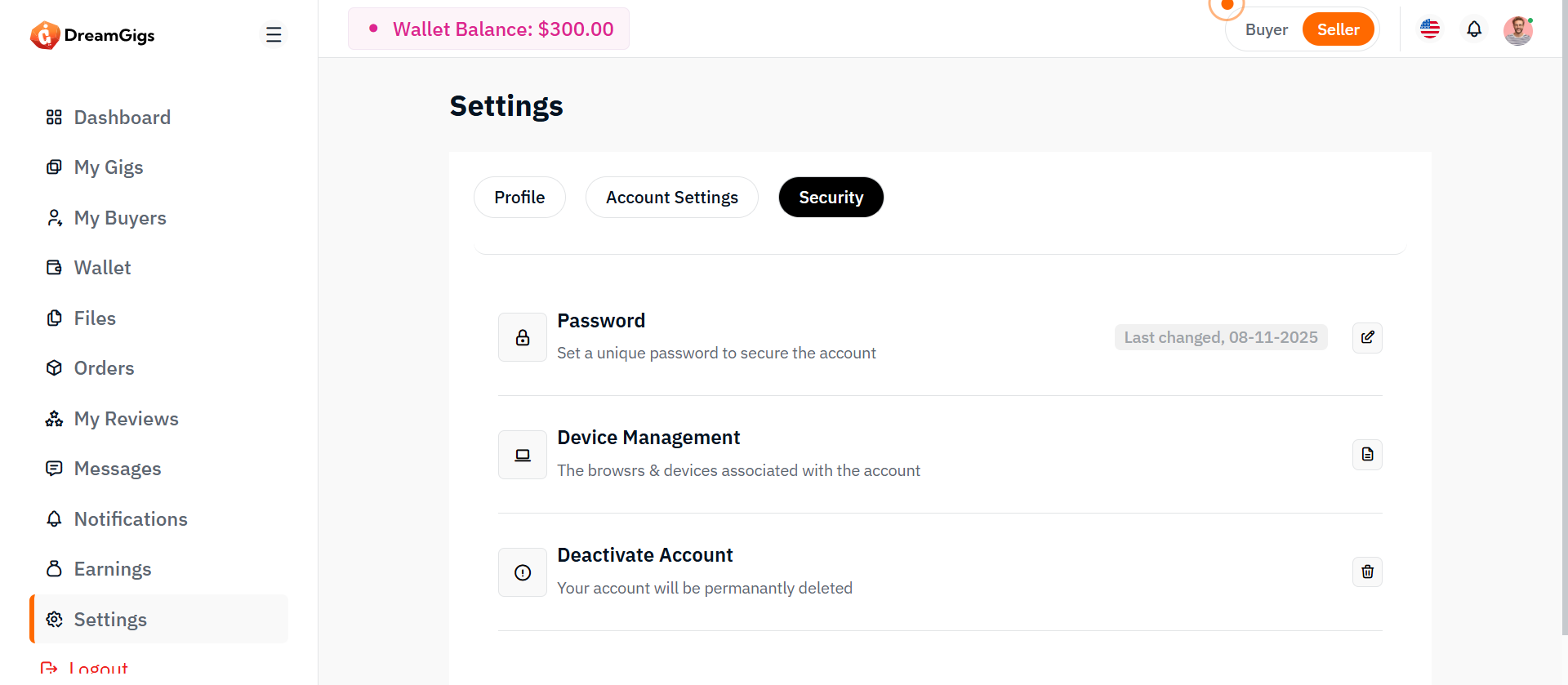Open the Wallet sidebar item
Image resolution: width=1568 pixels, height=685 pixels.
point(102,268)
